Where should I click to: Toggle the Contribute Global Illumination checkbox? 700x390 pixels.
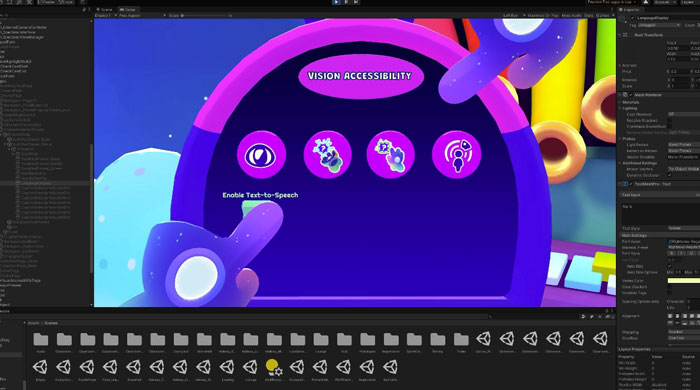click(x=669, y=126)
